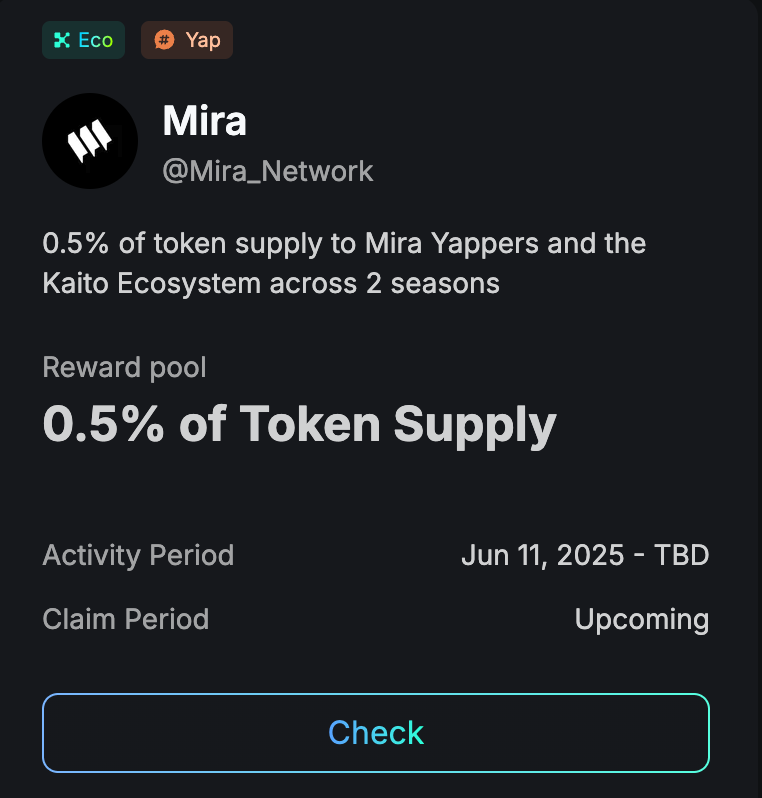
Task: Open the @Mira_Network handle link
Action: pos(268,171)
